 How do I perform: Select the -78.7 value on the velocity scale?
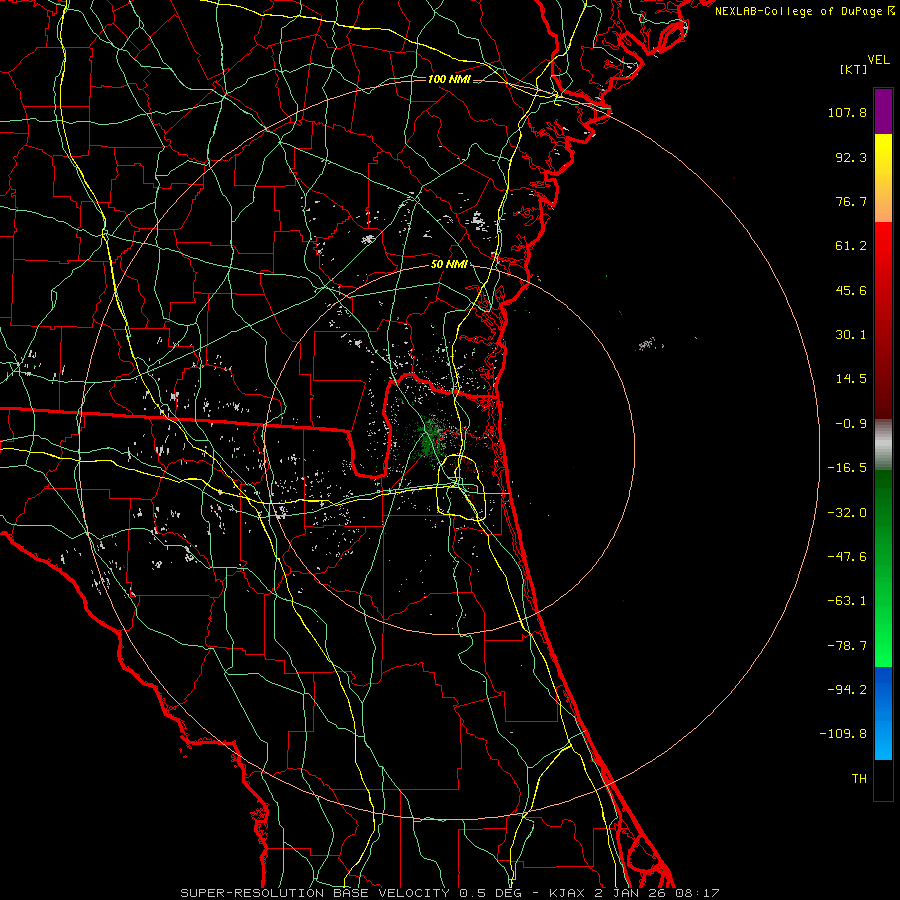tap(847, 646)
